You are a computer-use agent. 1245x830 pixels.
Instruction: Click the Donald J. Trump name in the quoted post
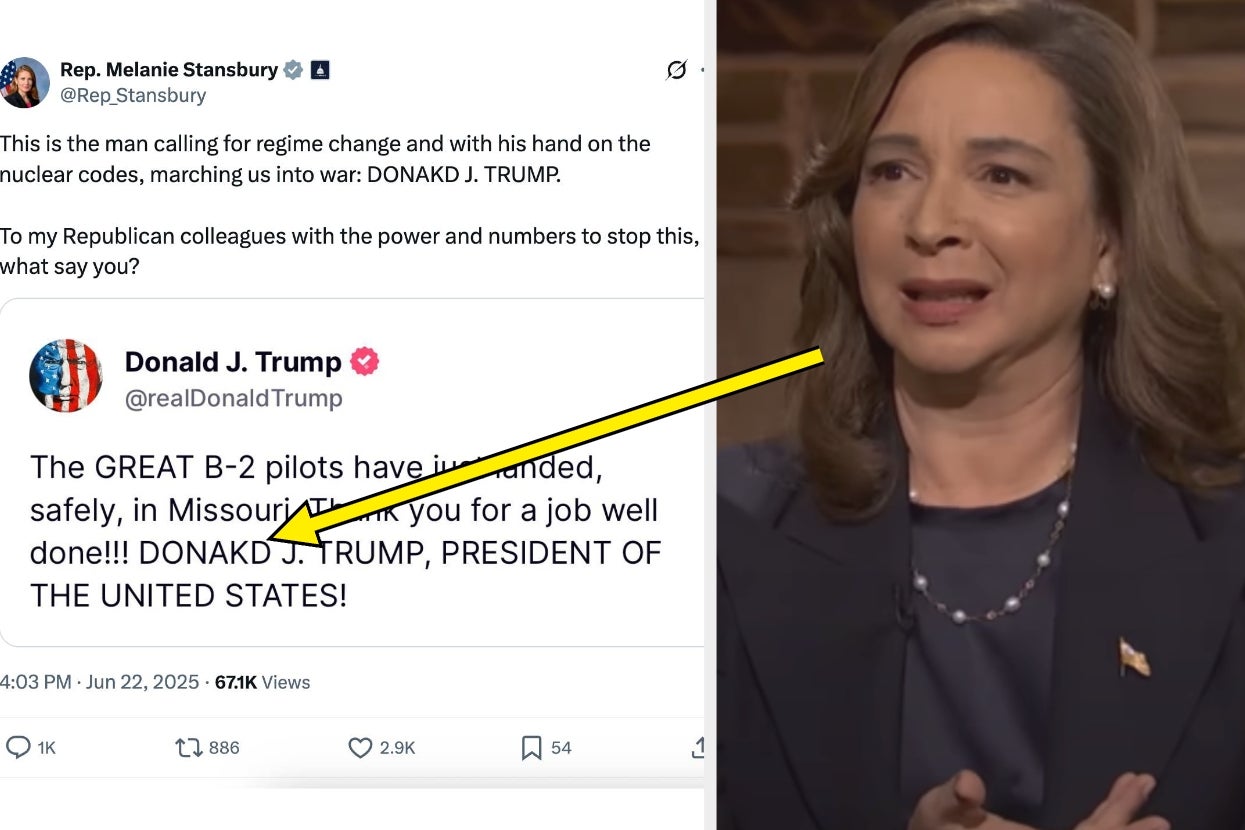233,362
